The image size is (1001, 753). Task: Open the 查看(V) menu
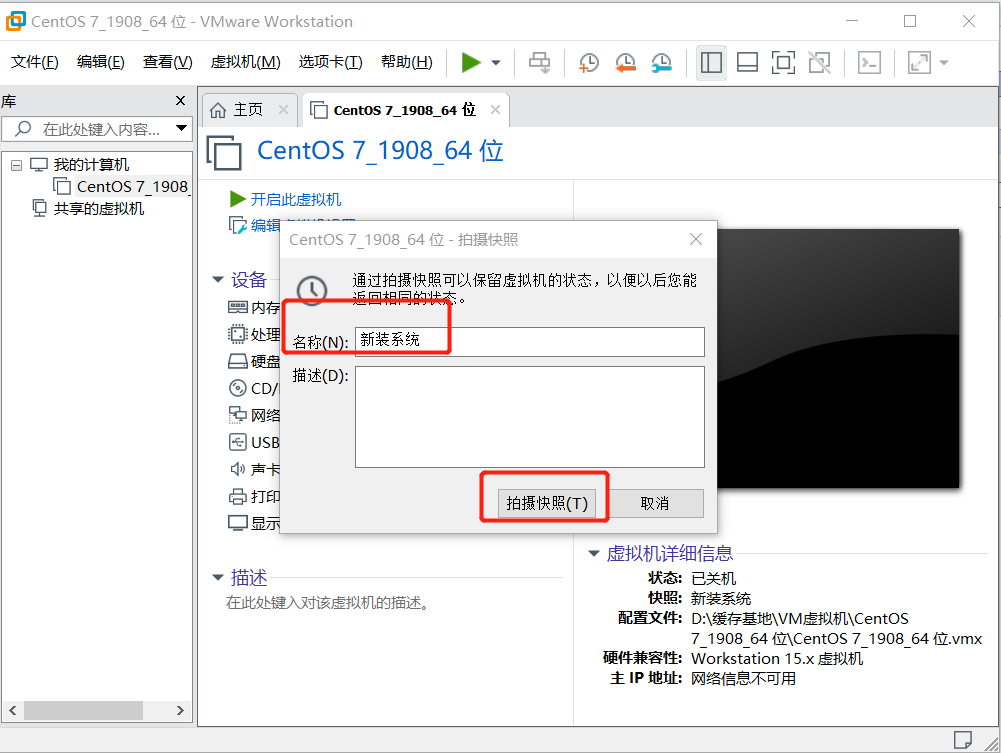coord(167,62)
